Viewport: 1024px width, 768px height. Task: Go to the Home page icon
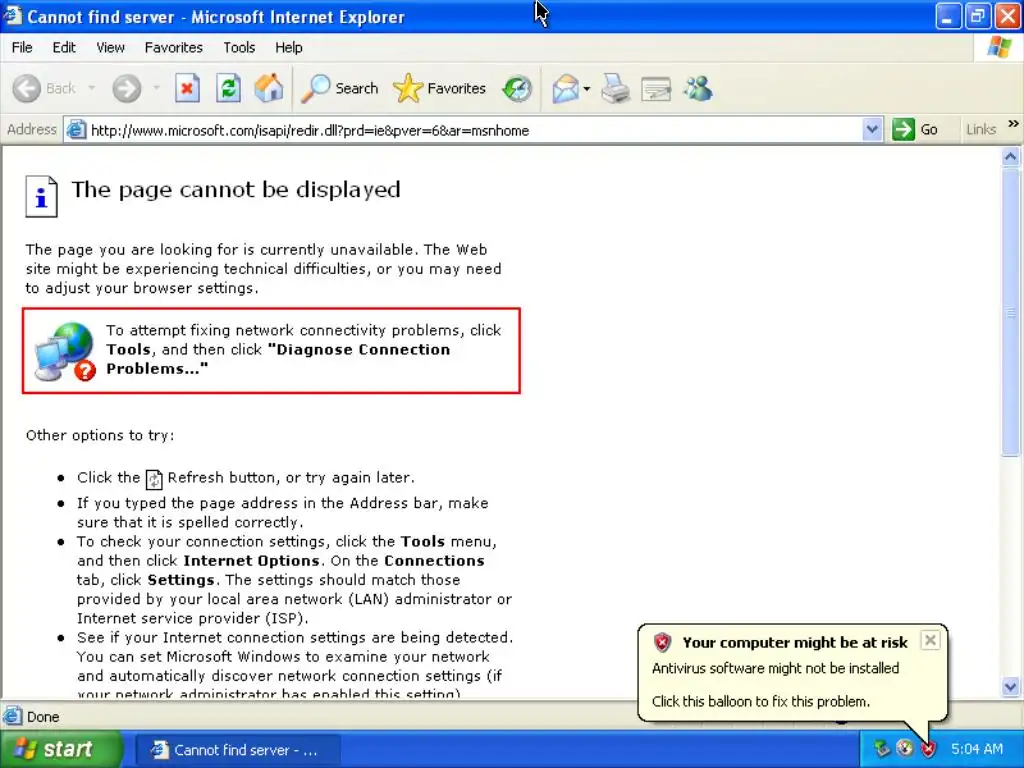[269, 88]
